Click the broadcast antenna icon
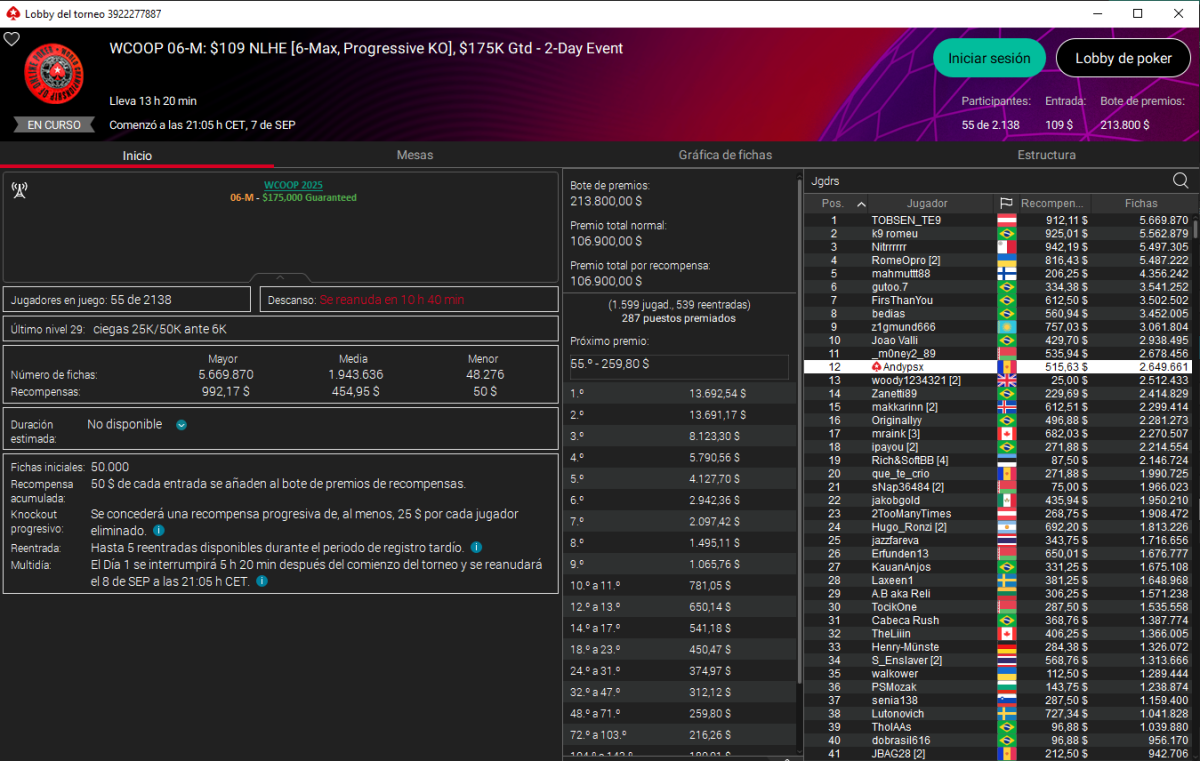This screenshot has width=1200, height=761. point(19,191)
